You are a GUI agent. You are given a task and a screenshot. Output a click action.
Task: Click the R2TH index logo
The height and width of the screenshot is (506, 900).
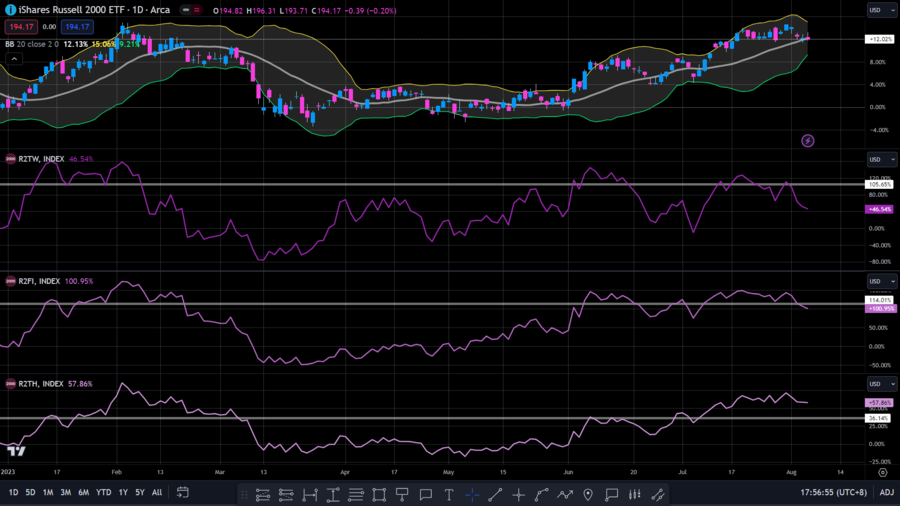click(10, 384)
